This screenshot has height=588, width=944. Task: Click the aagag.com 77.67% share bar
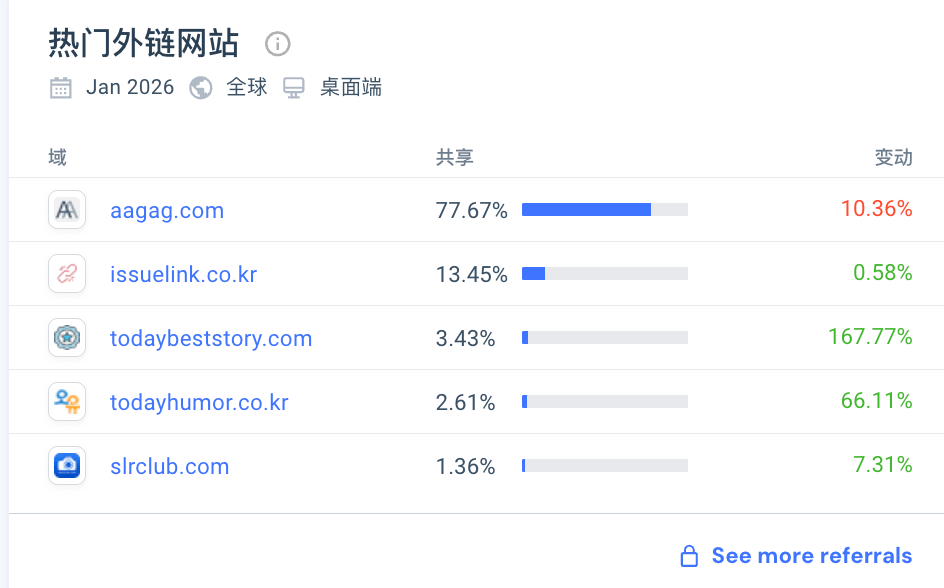point(604,210)
